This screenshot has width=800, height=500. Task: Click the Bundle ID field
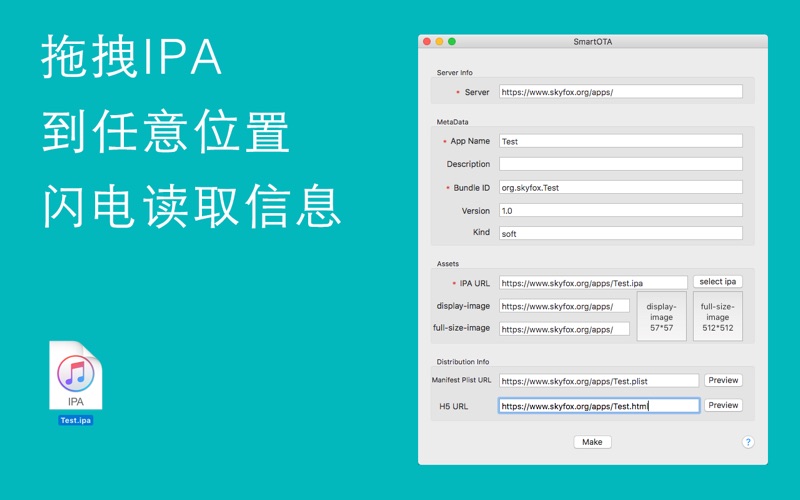coord(620,187)
